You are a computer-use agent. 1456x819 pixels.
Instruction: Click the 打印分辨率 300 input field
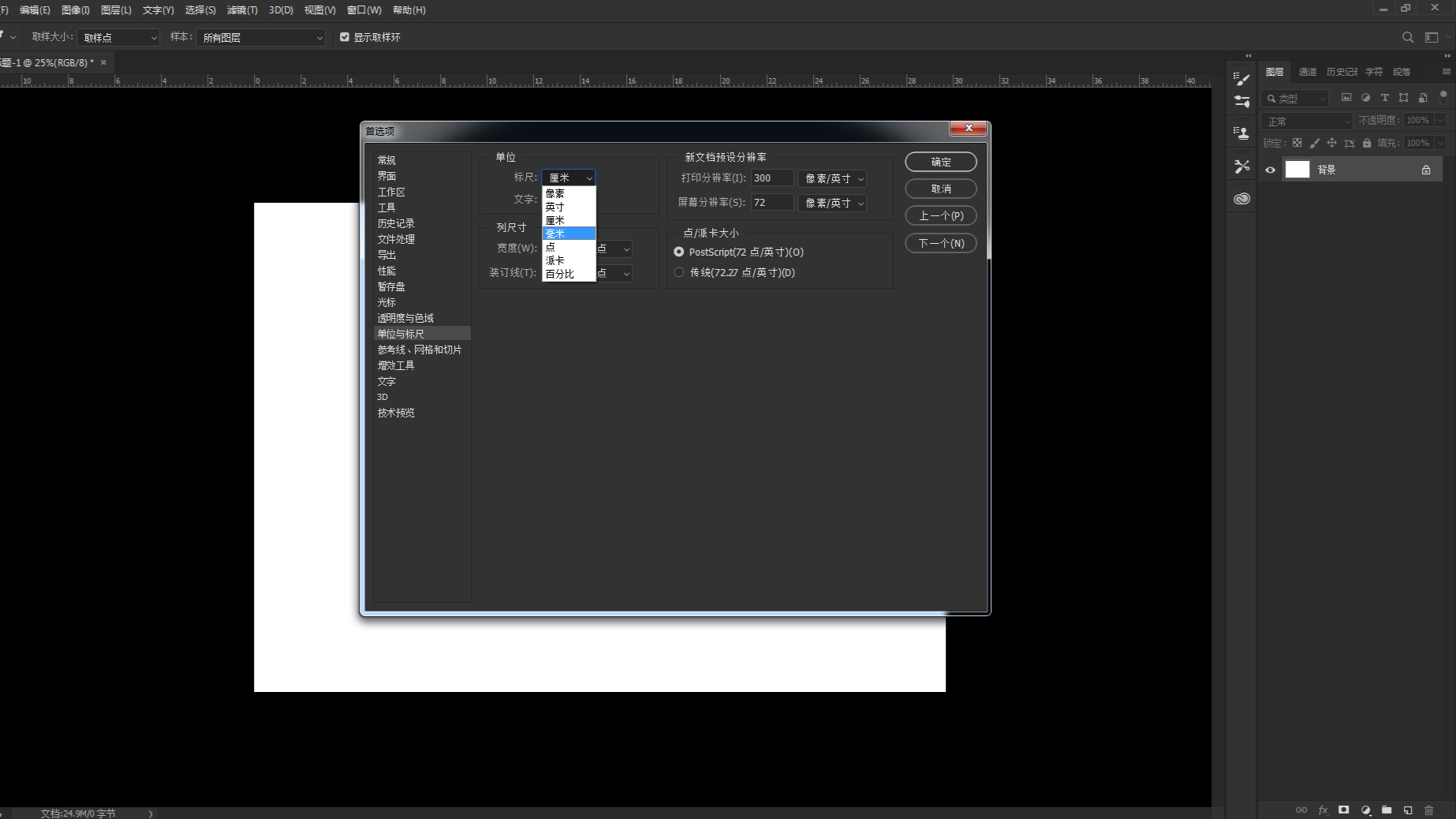click(x=772, y=178)
